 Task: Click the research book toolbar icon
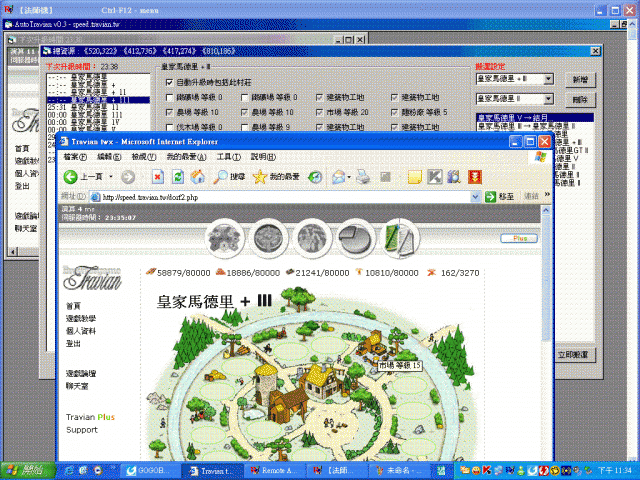tap(454, 177)
